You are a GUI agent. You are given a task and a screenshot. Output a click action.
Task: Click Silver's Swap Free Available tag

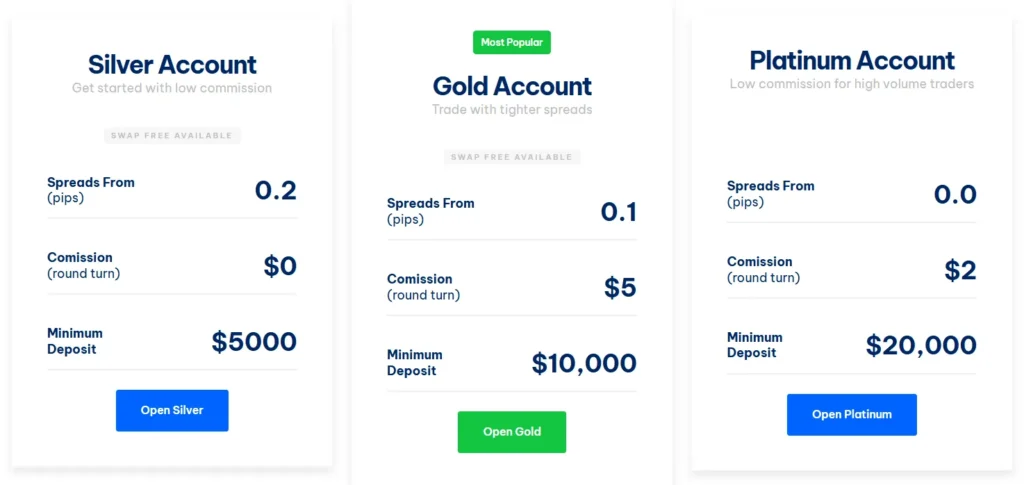(x=172, y=136)
